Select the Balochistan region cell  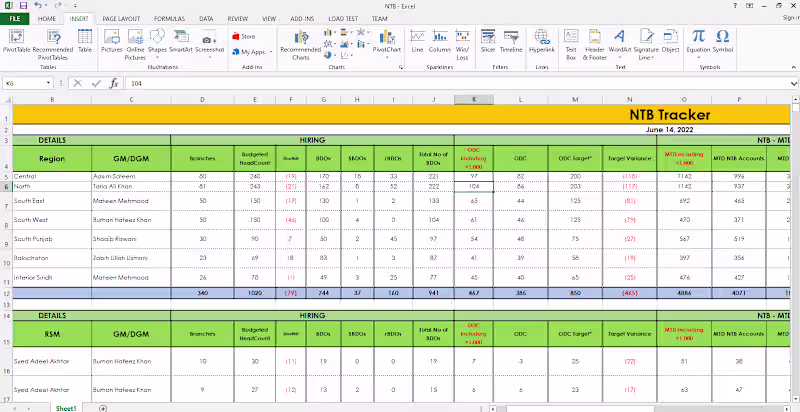pyautogui.click(x=52, y=259)
